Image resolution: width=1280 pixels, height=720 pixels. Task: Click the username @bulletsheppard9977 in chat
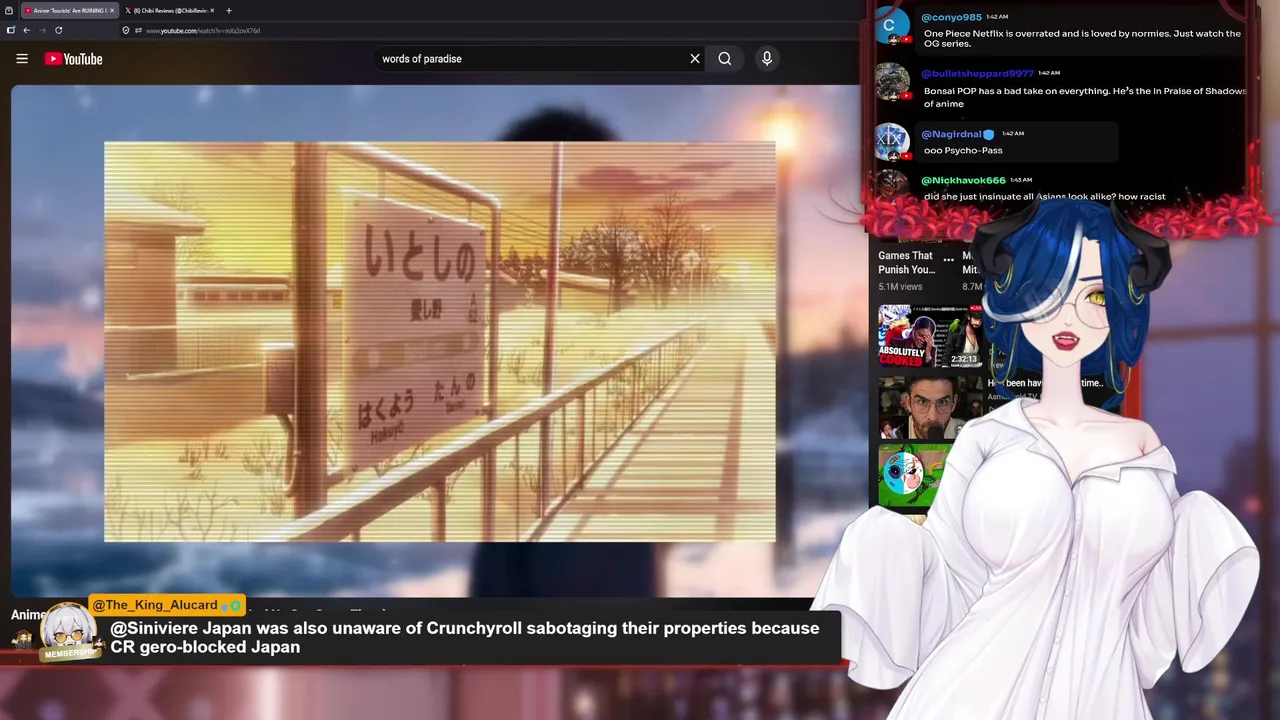click(x=977, y=74)
